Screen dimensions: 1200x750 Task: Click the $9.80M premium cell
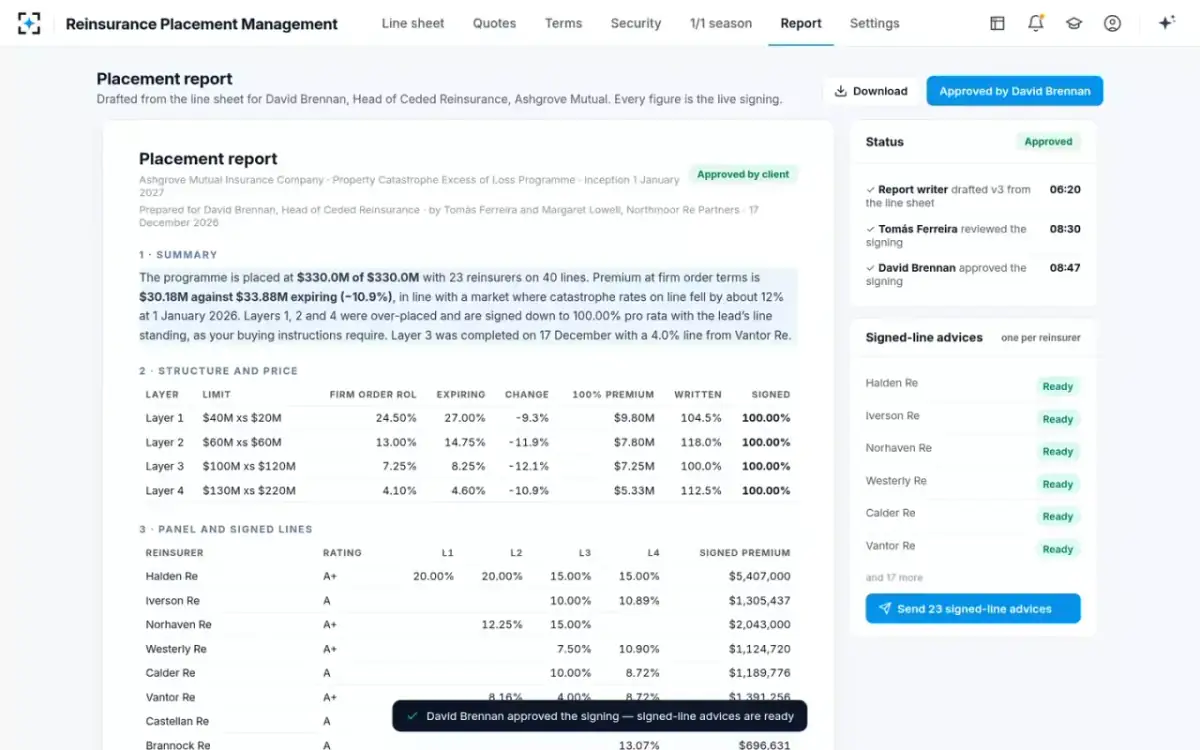(634, 418)
